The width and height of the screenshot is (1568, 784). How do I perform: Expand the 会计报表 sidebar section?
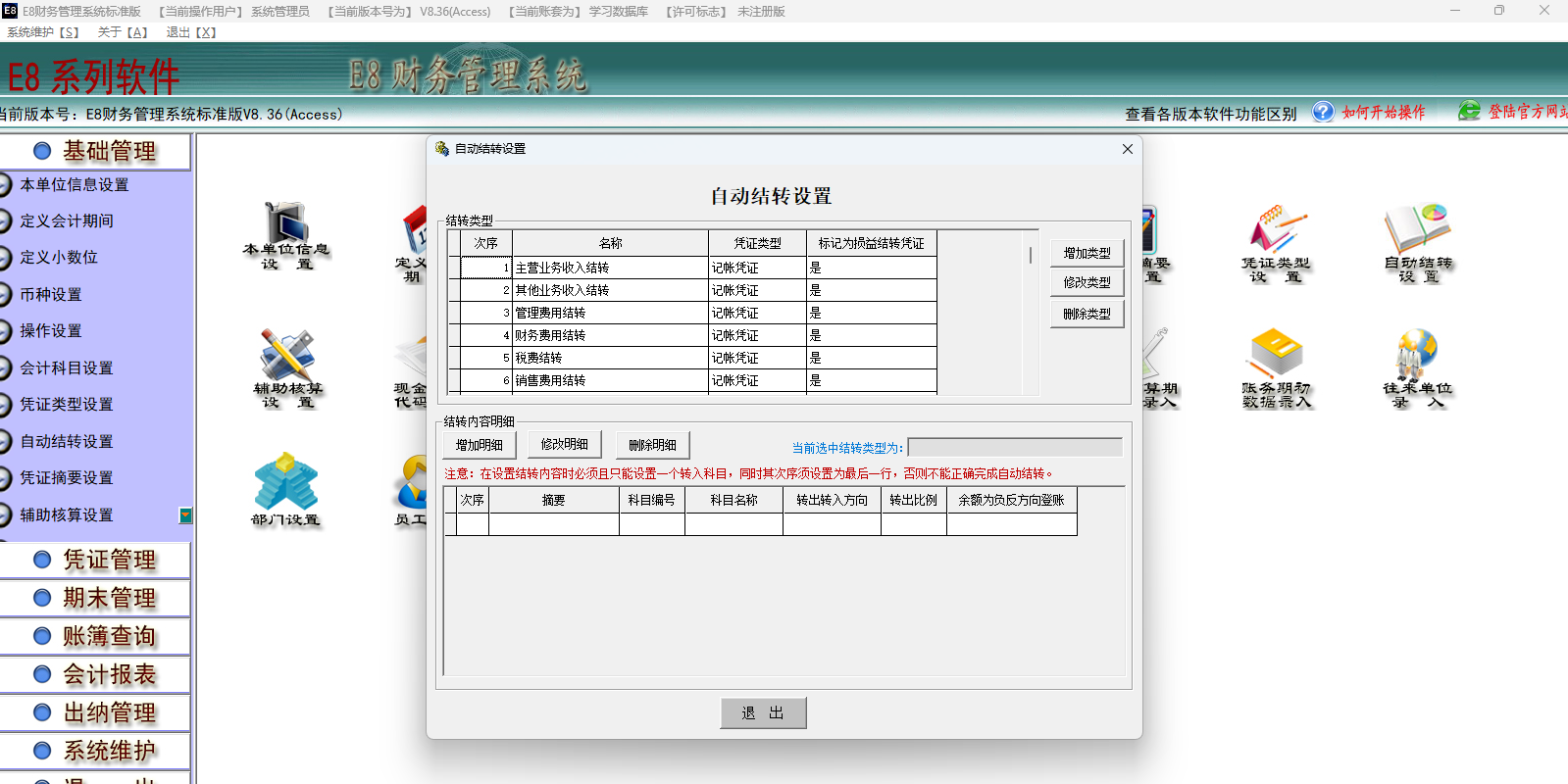[x=96, y=674]
